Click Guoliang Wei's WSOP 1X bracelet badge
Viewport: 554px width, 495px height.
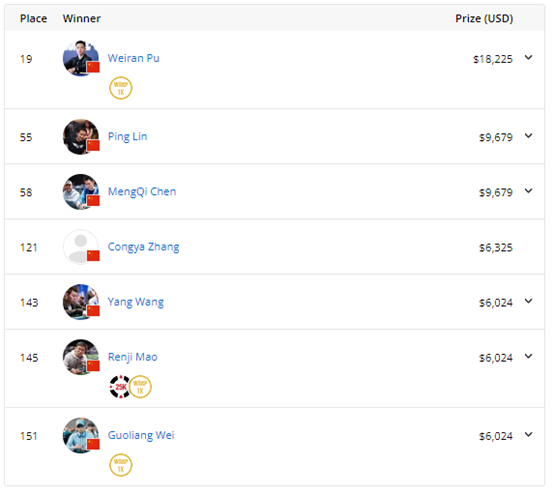(120, 465)
